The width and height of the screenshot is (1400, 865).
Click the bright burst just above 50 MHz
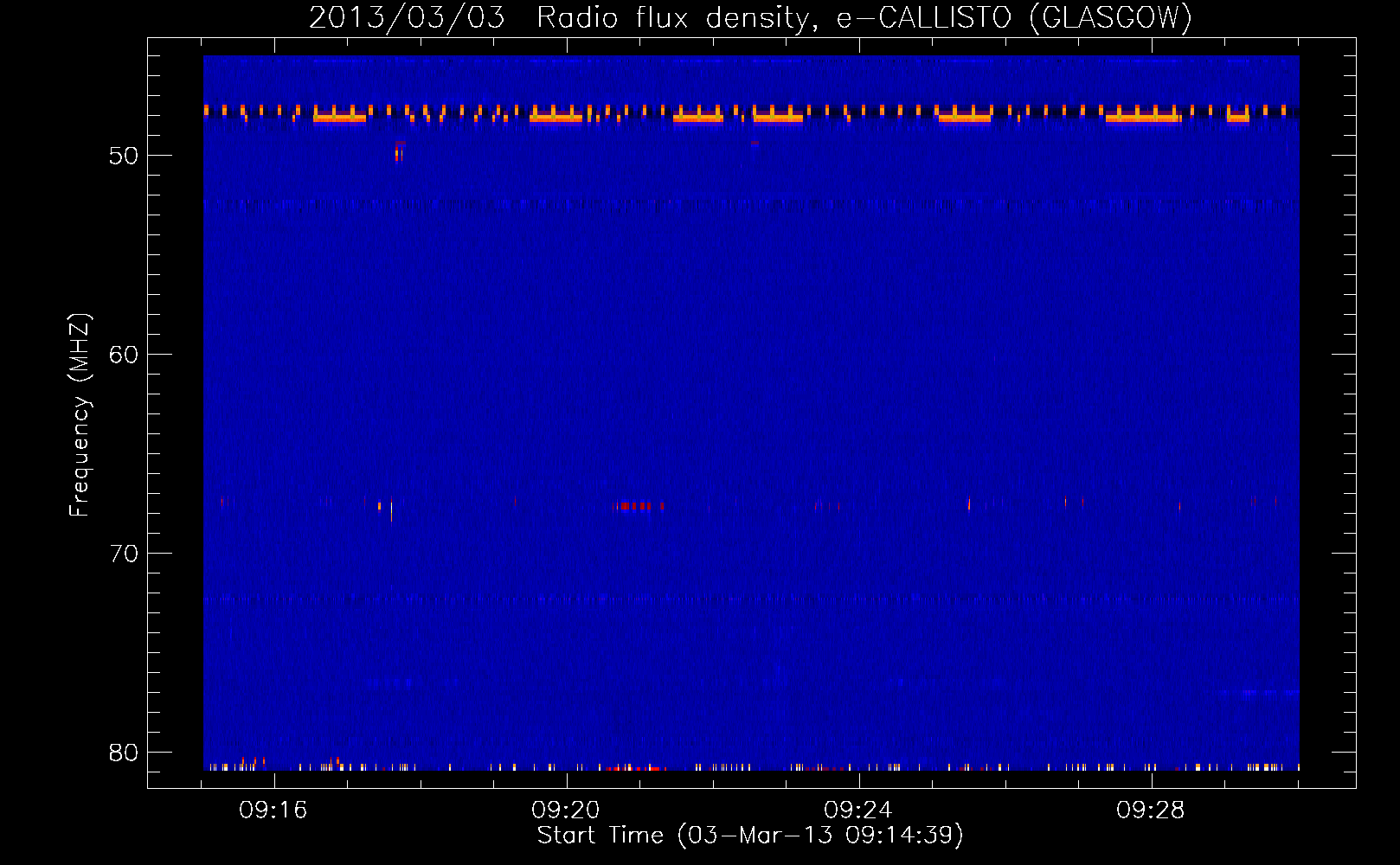pyautogui.click(x=399, y=151)
